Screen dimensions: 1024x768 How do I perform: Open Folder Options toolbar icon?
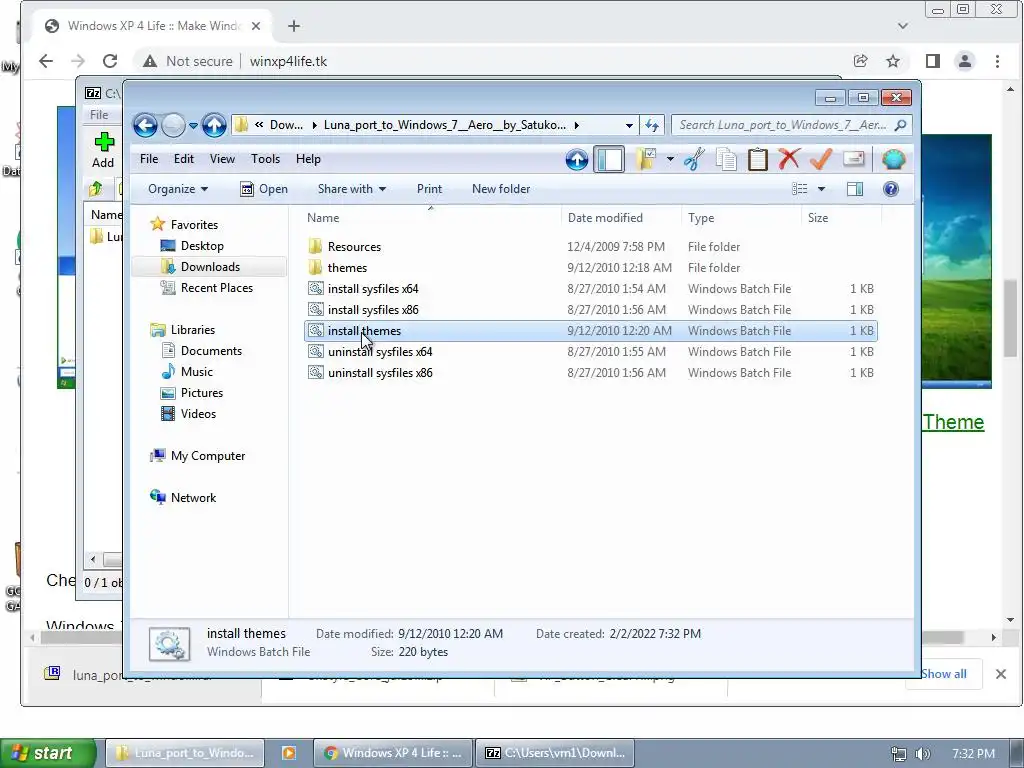(x=646, y=159)
